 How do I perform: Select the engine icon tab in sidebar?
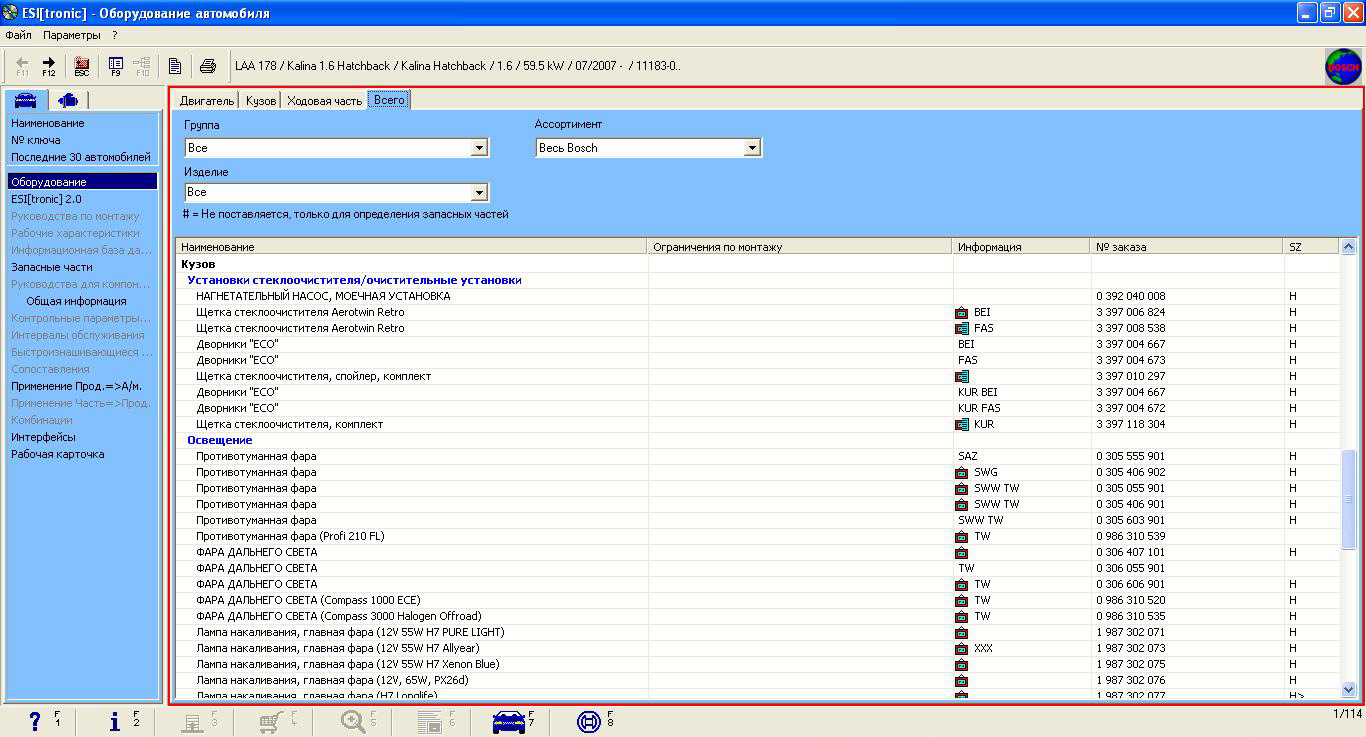(68, 100)
